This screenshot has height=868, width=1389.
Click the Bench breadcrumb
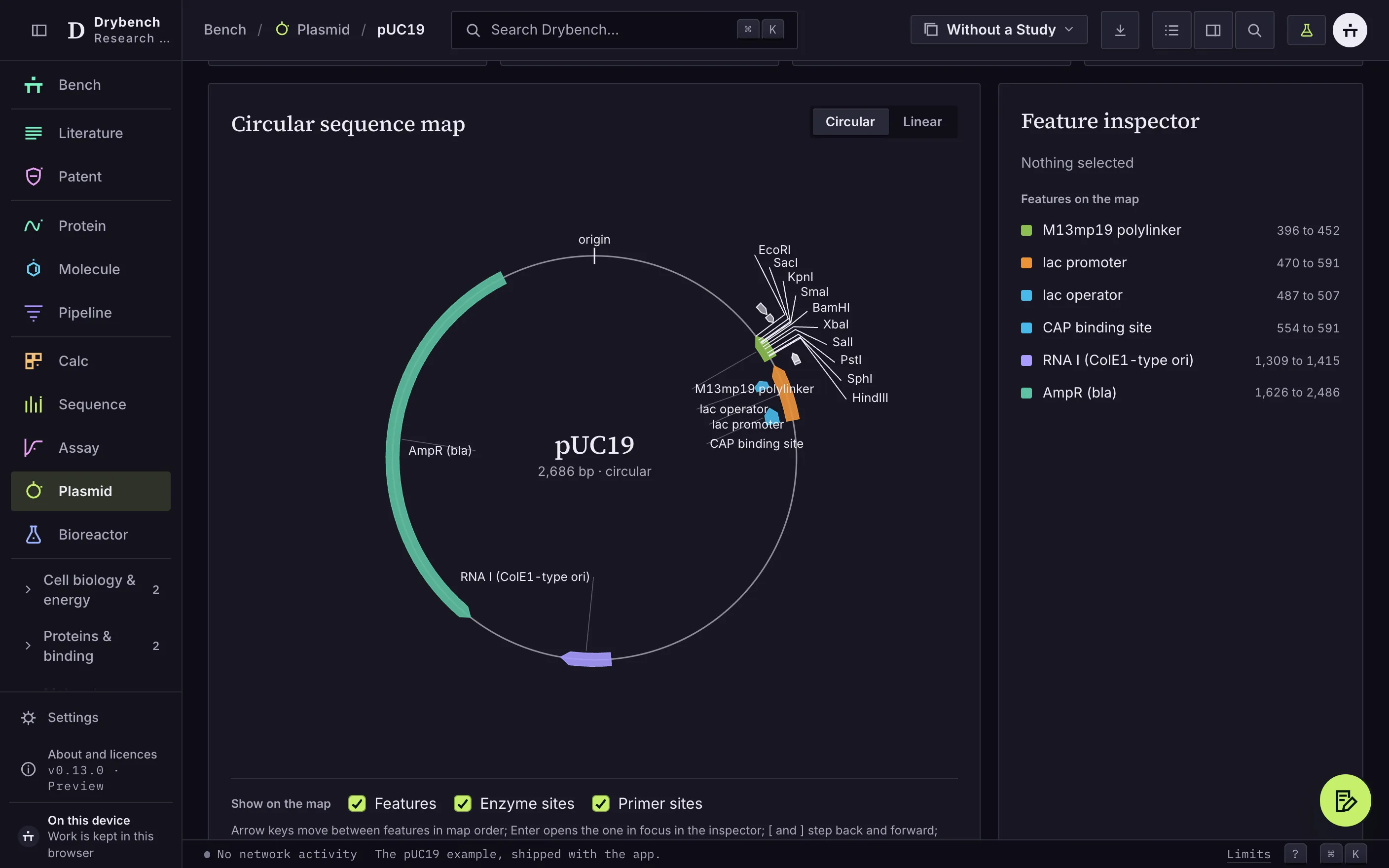(225, 30)
